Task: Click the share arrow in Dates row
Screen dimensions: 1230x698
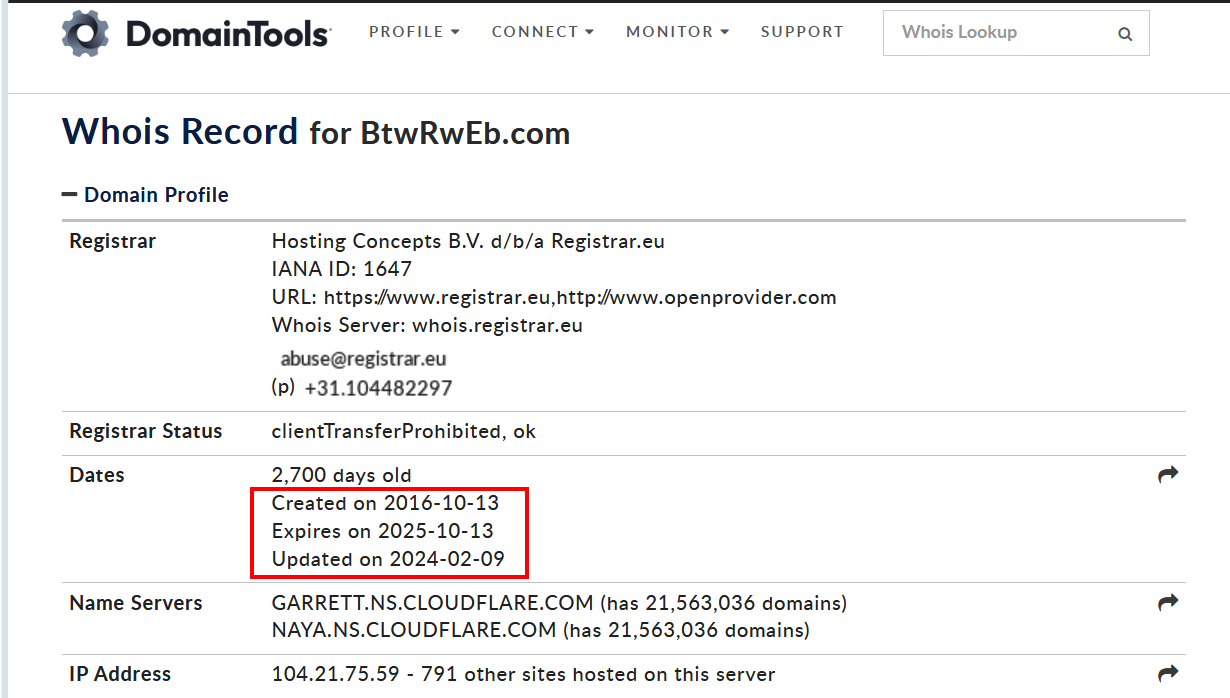Action: [1168, 475]
